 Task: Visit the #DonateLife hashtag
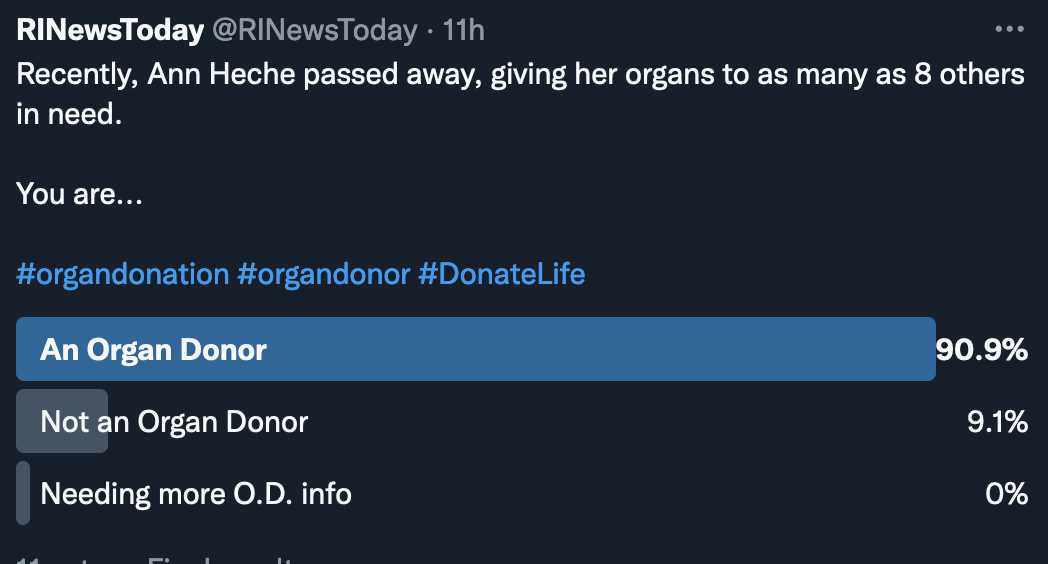click(501, 274)
